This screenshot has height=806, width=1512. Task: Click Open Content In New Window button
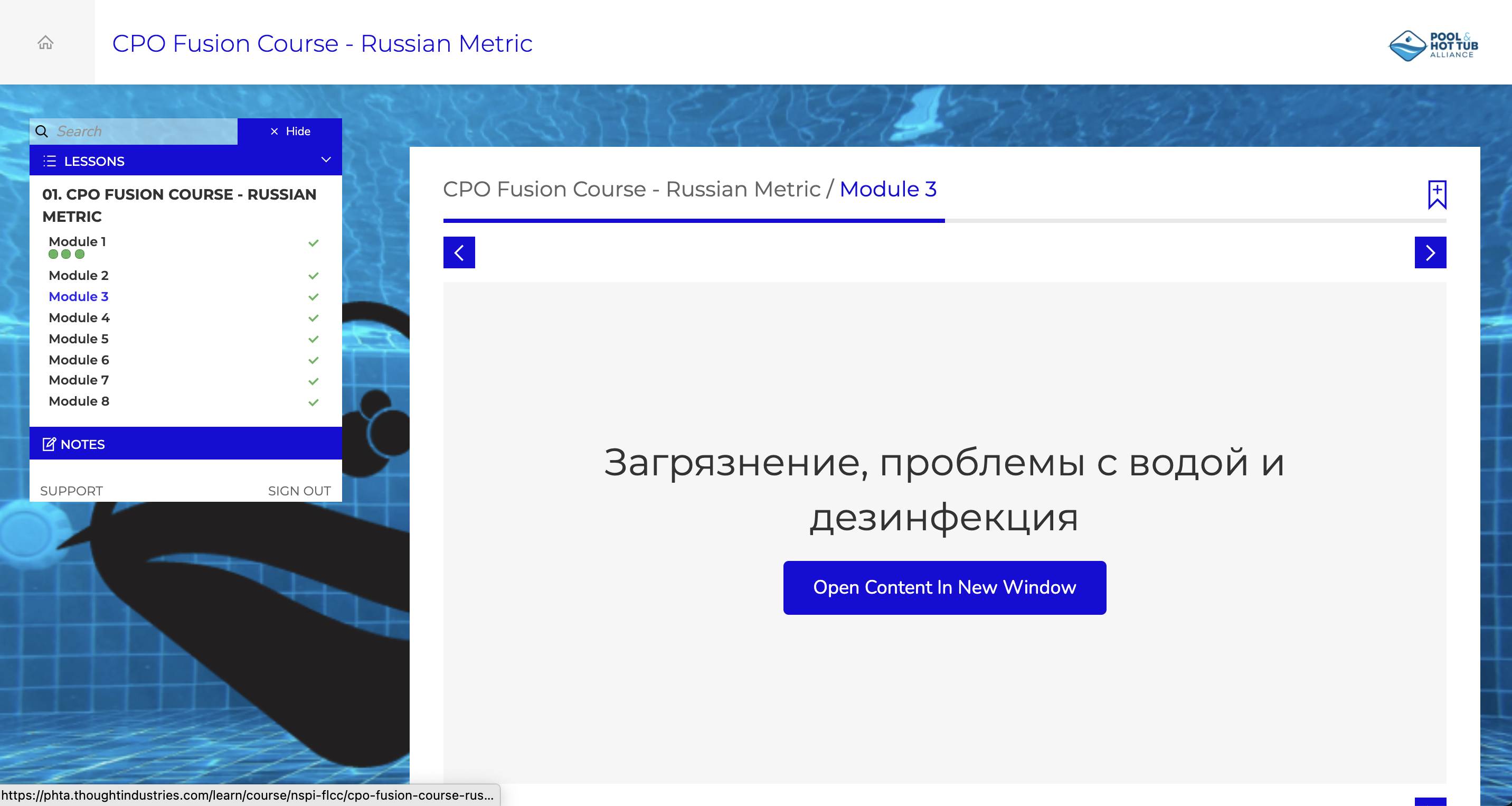(944, 588)
